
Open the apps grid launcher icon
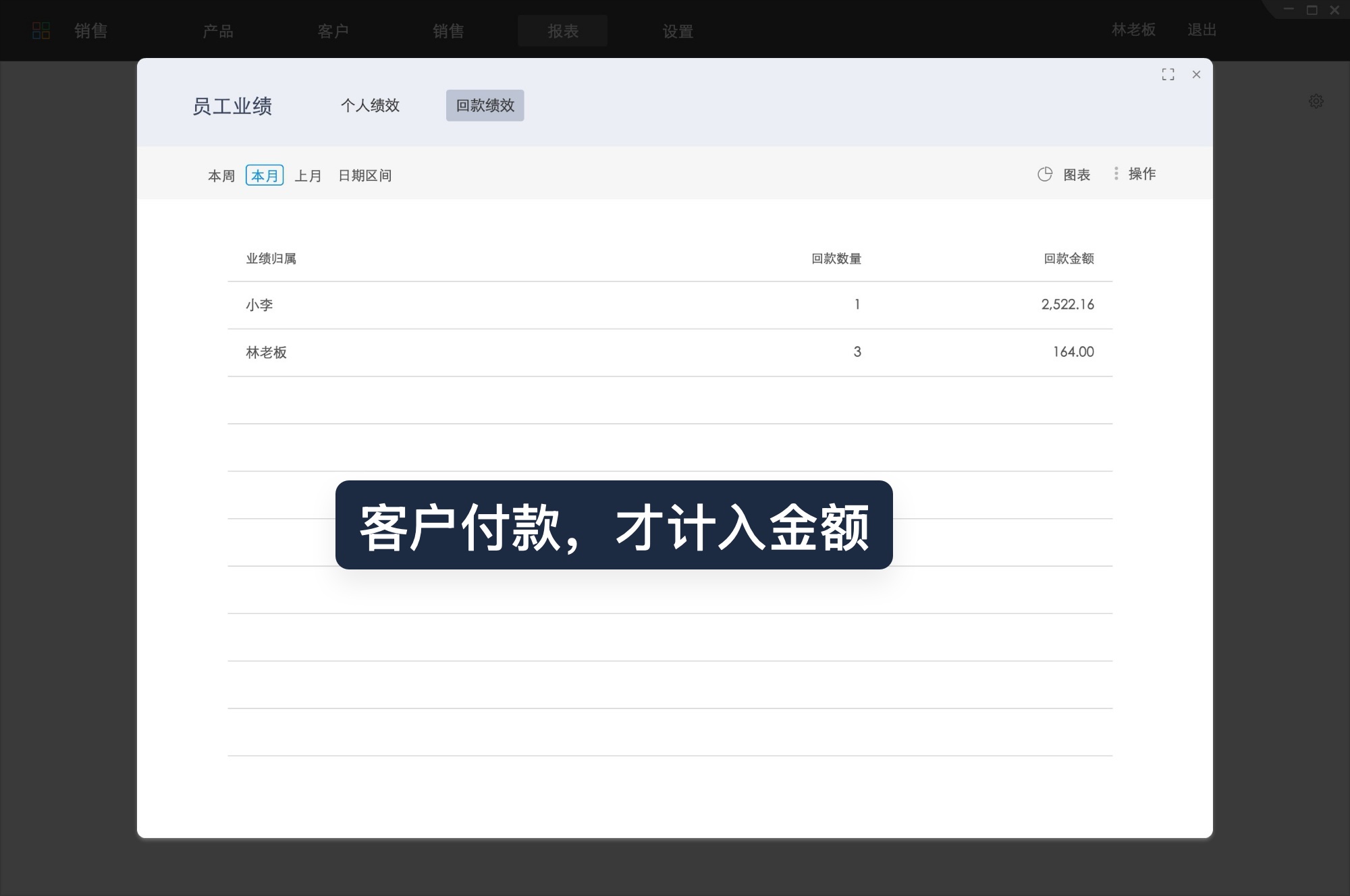tap(41, 30)
